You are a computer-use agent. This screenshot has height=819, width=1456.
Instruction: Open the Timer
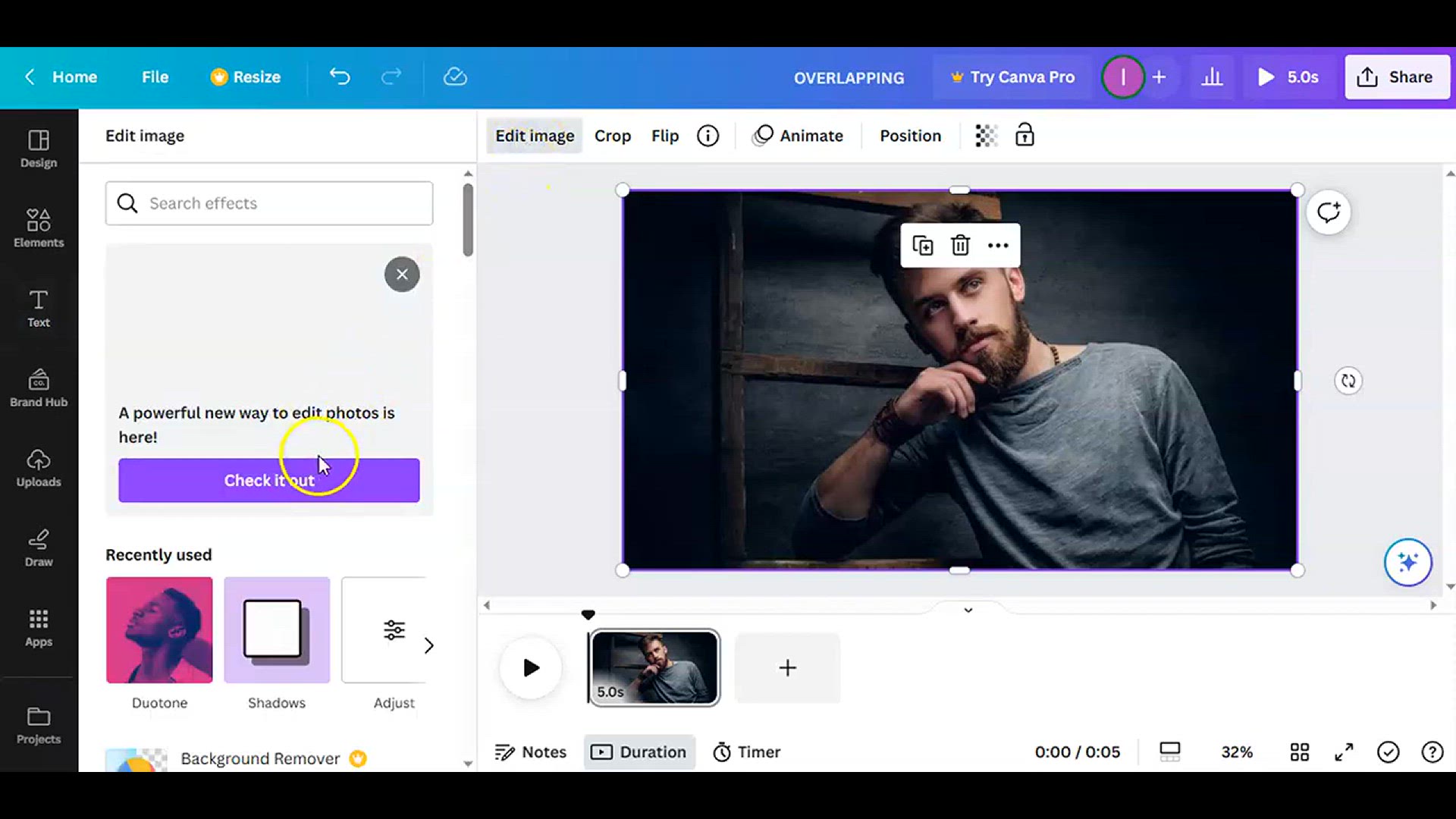pos(747,752)
